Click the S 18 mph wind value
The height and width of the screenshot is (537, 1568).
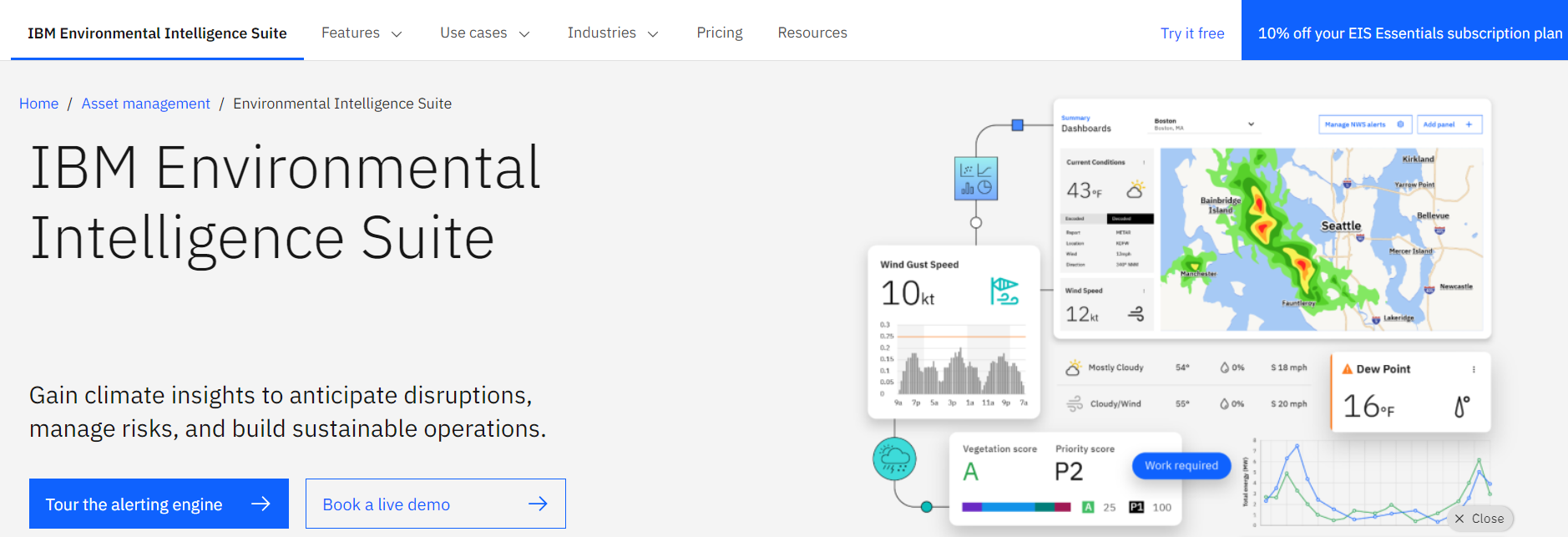1289,367
